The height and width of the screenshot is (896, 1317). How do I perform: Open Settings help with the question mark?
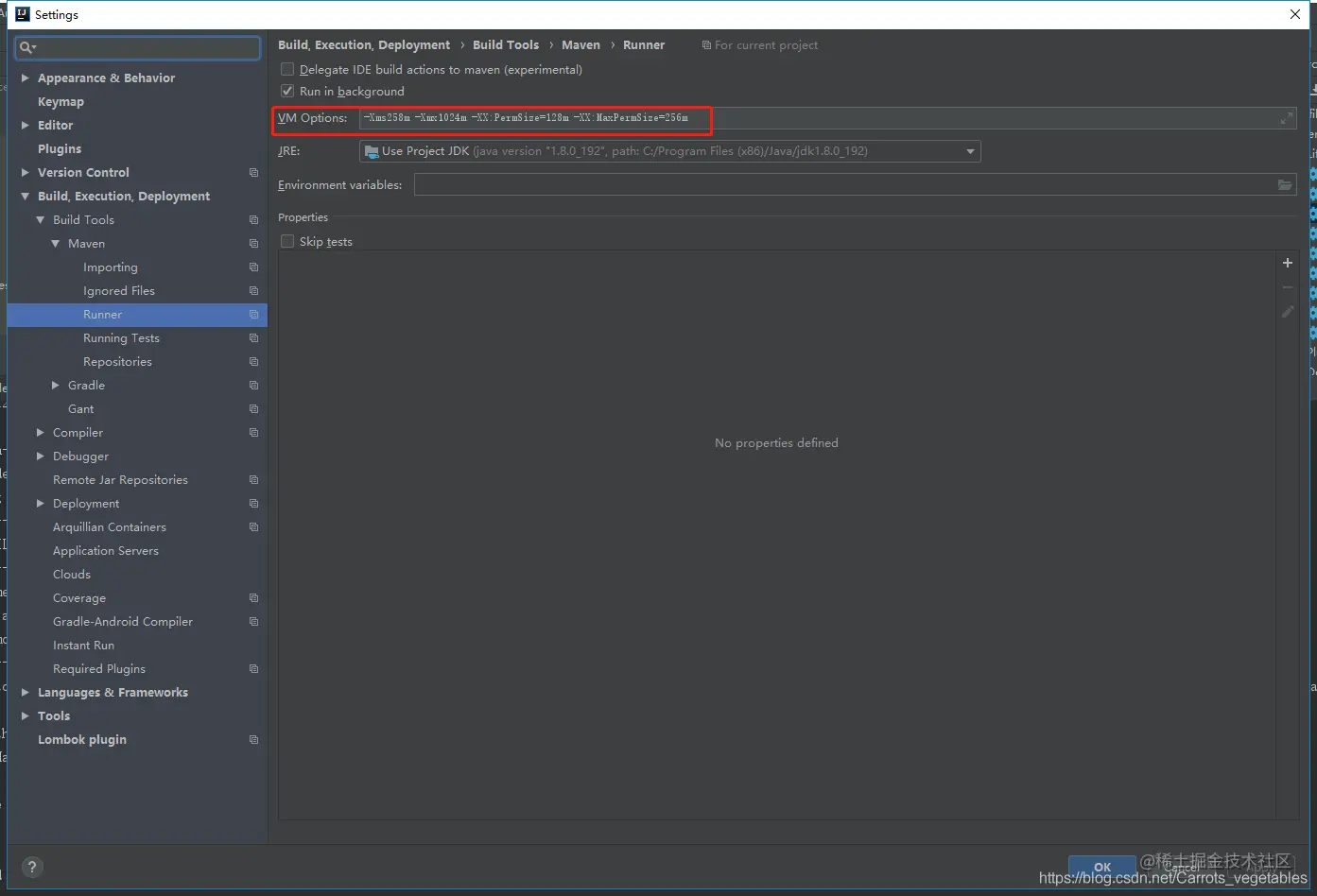[32, 868]
